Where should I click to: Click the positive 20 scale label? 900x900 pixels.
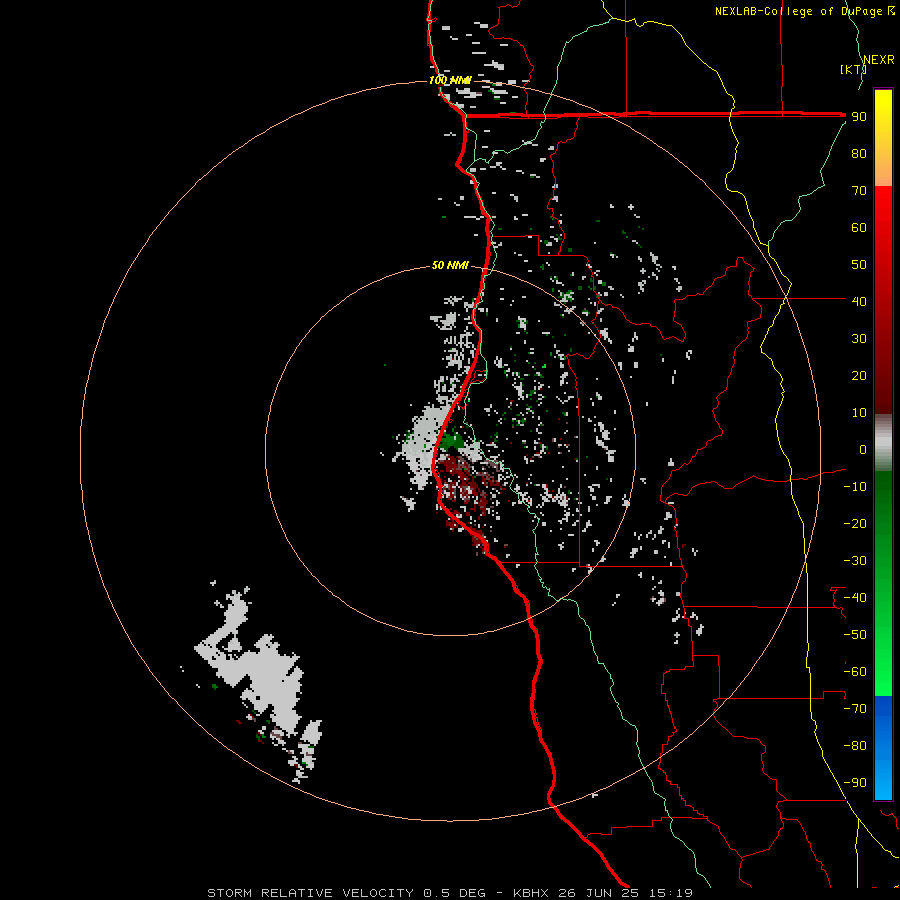point(859,376)
